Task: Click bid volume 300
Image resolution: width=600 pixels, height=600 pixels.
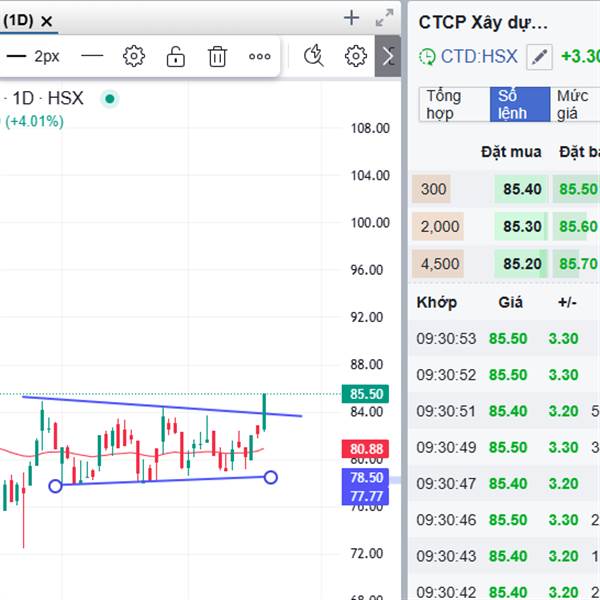Action: pyautogui.click(x=433, y=189)
